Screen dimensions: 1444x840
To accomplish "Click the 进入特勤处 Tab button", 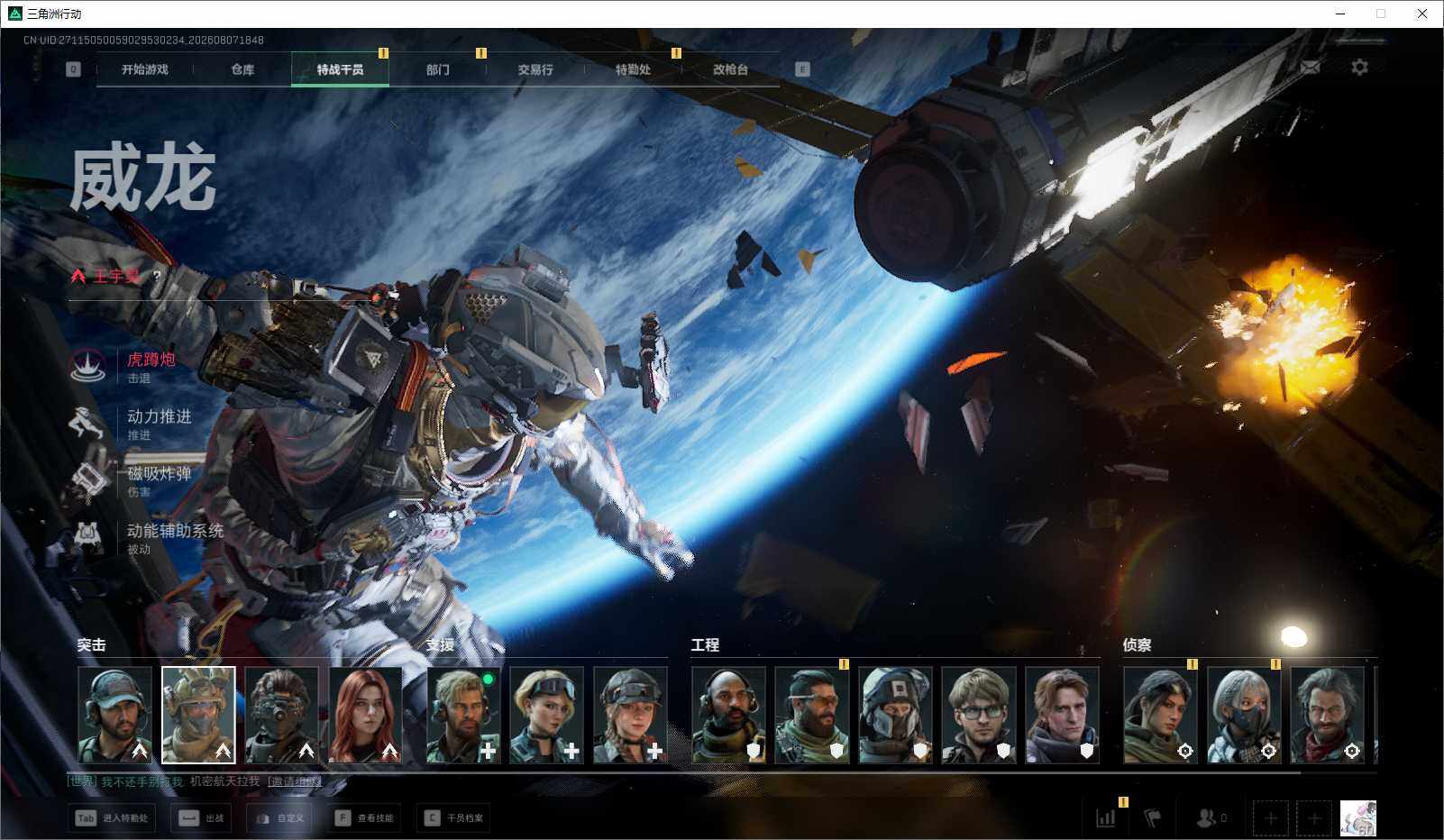I will coord(112,818).
